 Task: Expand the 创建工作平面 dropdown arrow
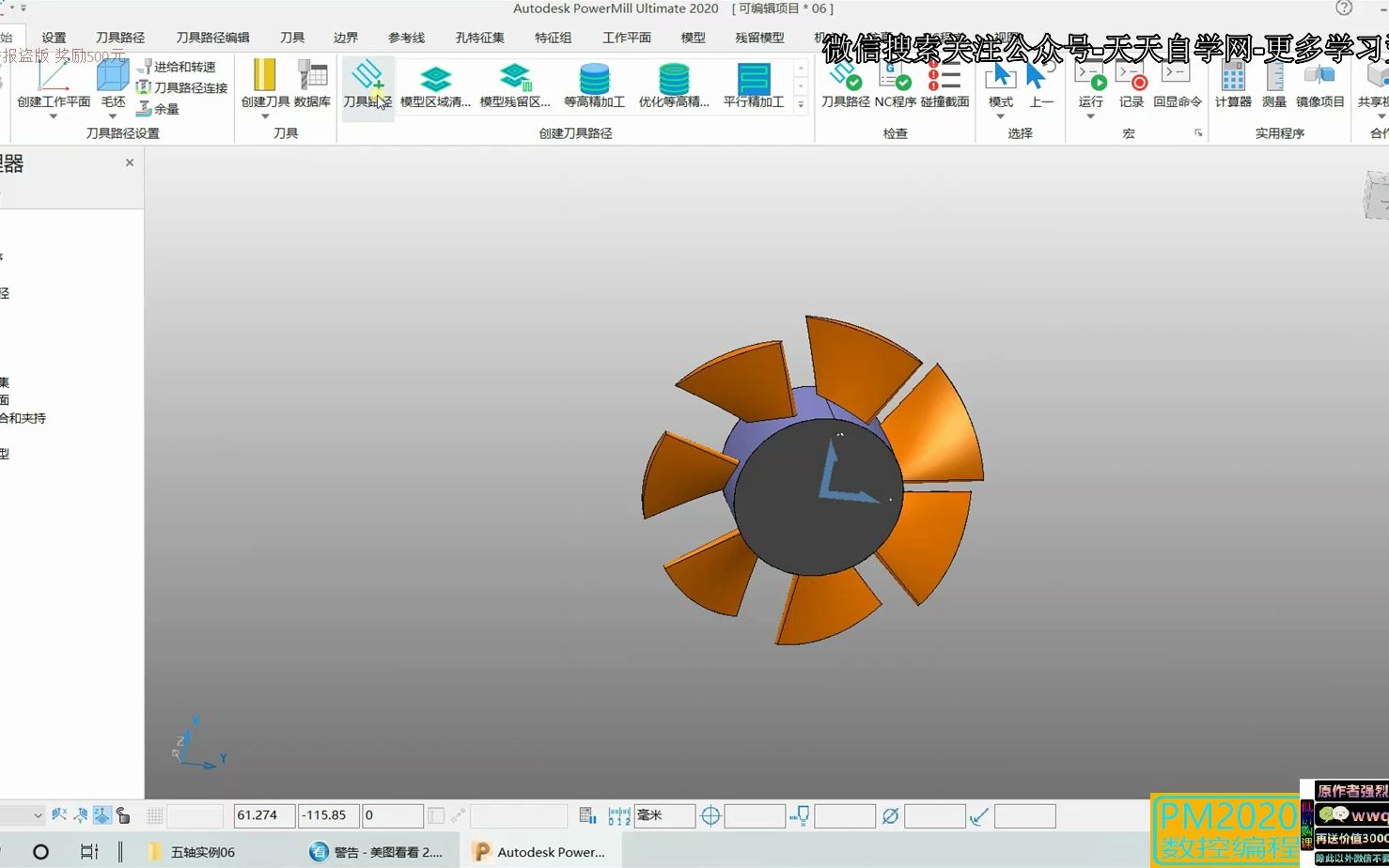(54, 116)
